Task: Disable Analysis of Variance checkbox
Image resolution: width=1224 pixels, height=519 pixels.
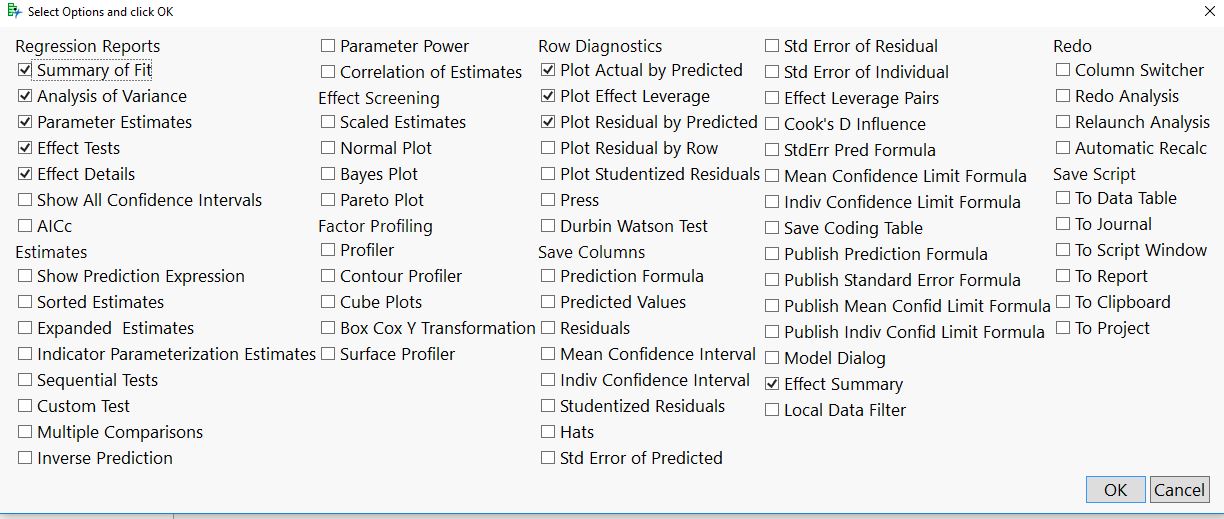Action: [x=25, y=97]
